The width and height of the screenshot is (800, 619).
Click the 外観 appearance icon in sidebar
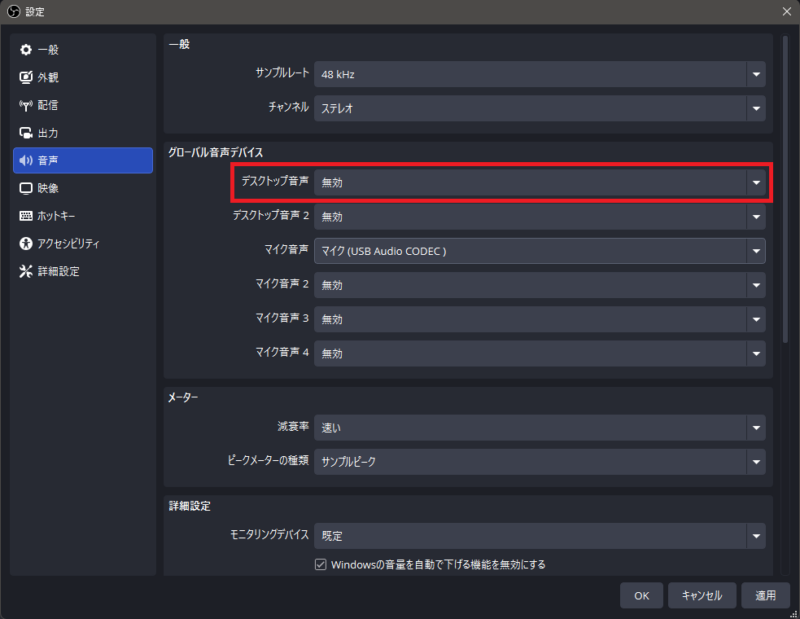point(26,77)
